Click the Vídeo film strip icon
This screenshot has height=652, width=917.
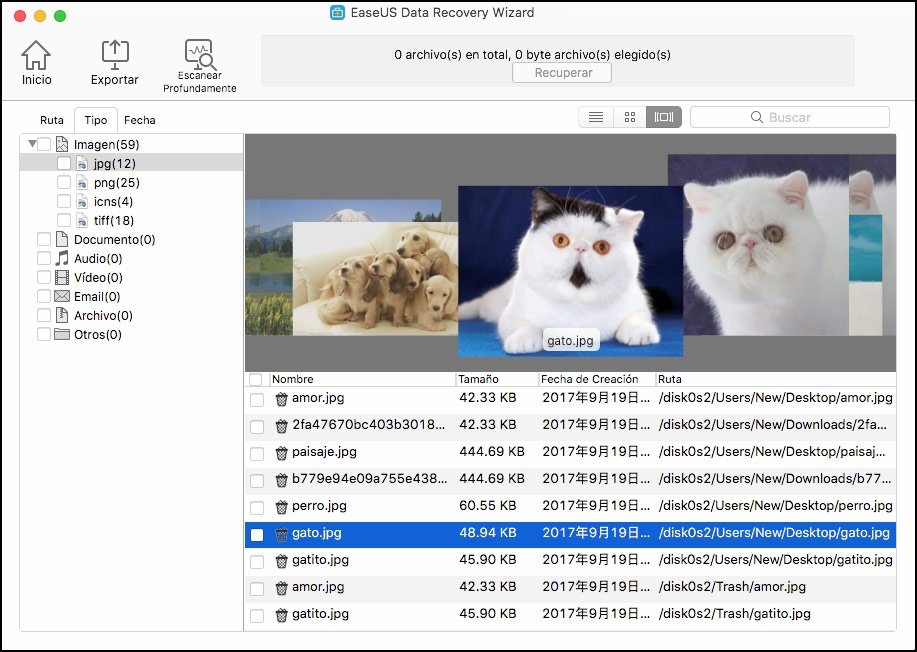point(62,277)
